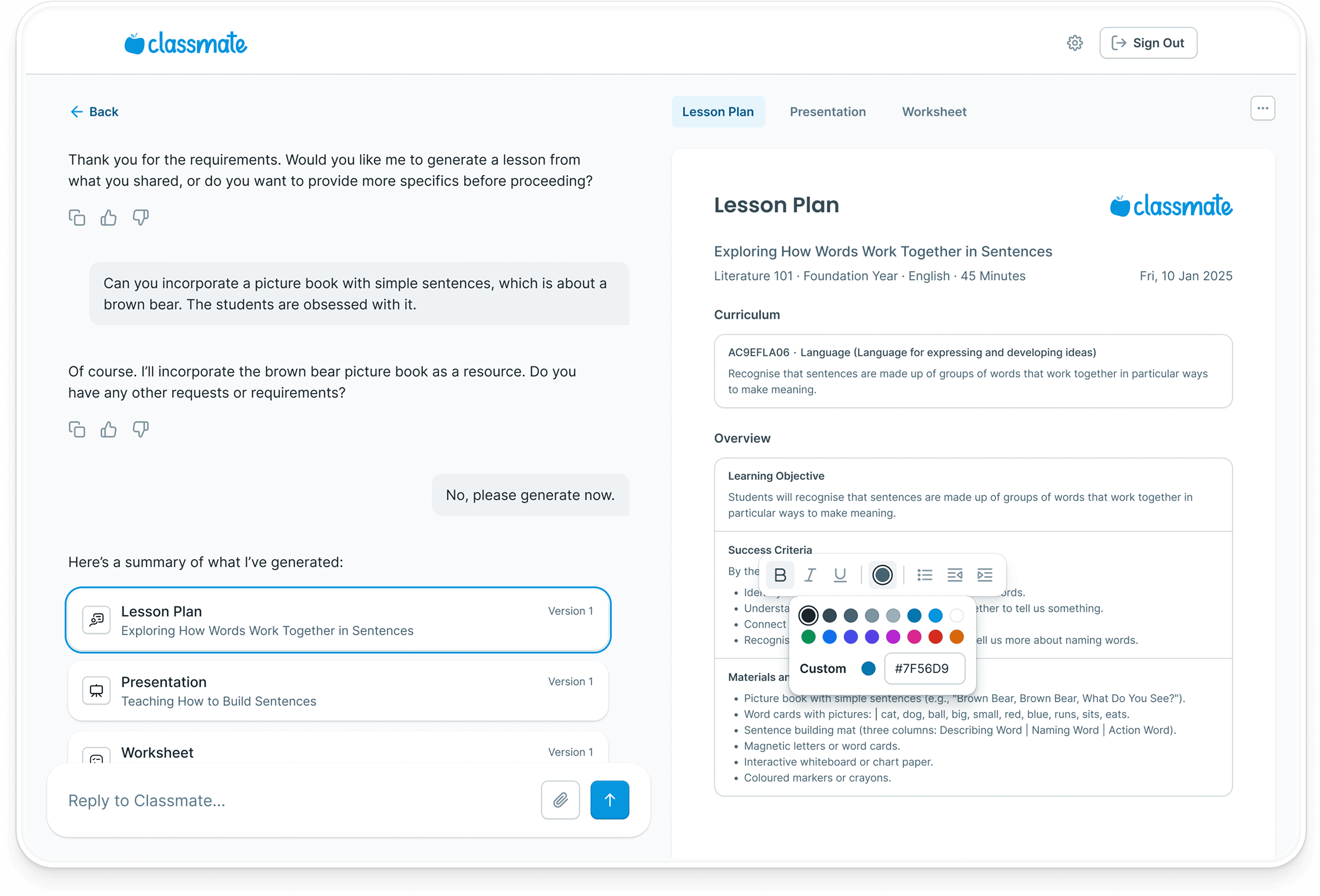The height and width of the screenshot is (896, 1320).
Task: Open the settings gear
Action: [1075, 43]
